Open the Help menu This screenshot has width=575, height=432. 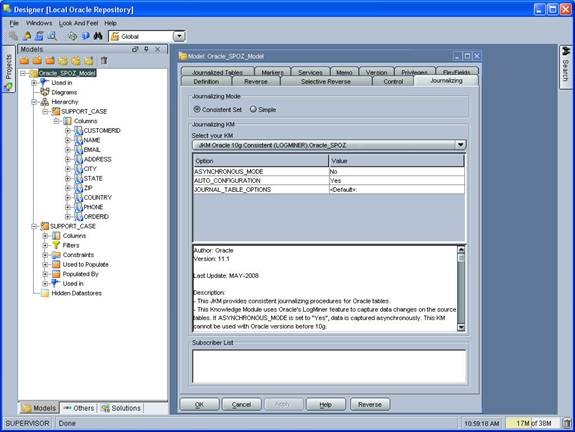point(110,23)
